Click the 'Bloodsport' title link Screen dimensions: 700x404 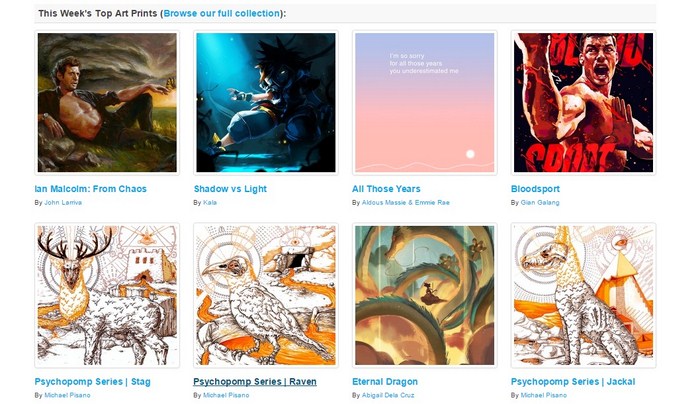[535, 189]
